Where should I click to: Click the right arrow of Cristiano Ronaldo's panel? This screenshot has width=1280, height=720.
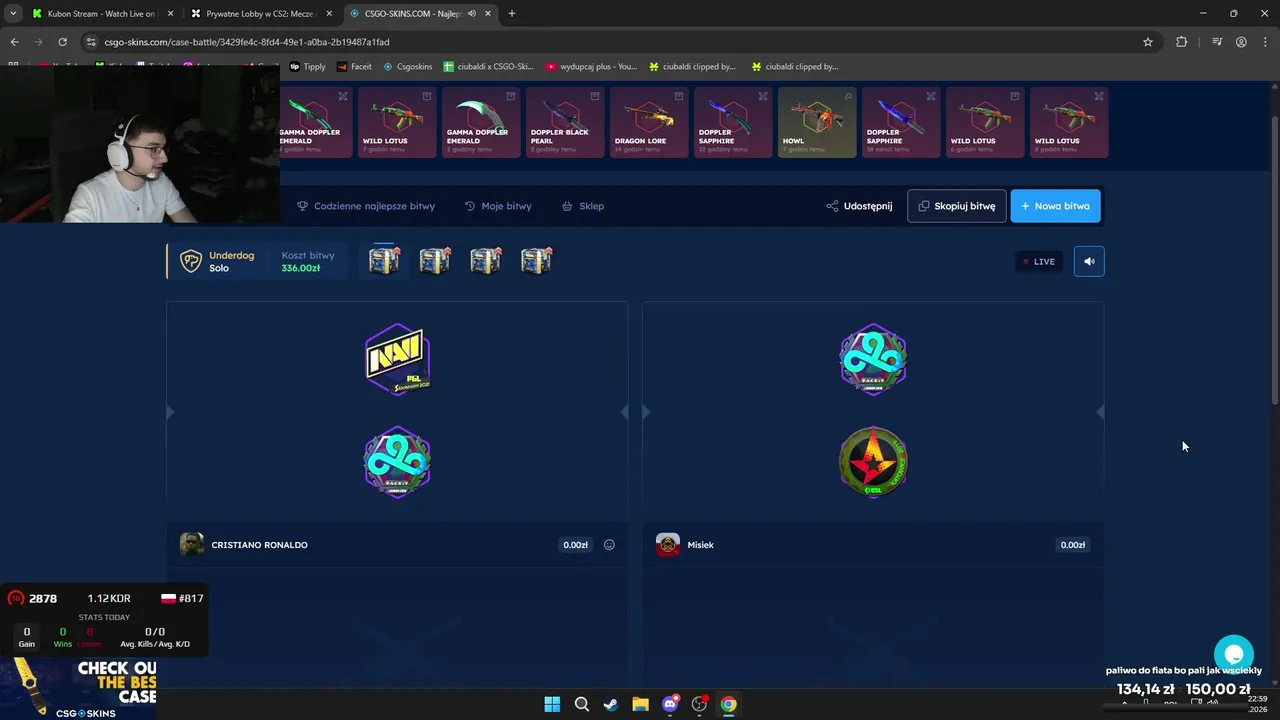(x=624, y=411)
